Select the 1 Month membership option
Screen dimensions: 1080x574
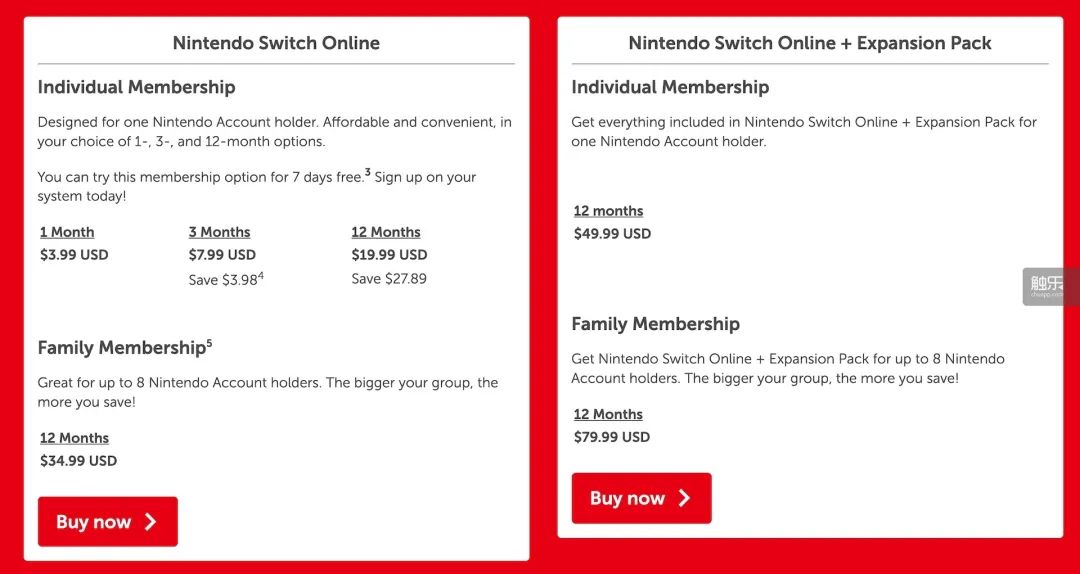(67, 232)
